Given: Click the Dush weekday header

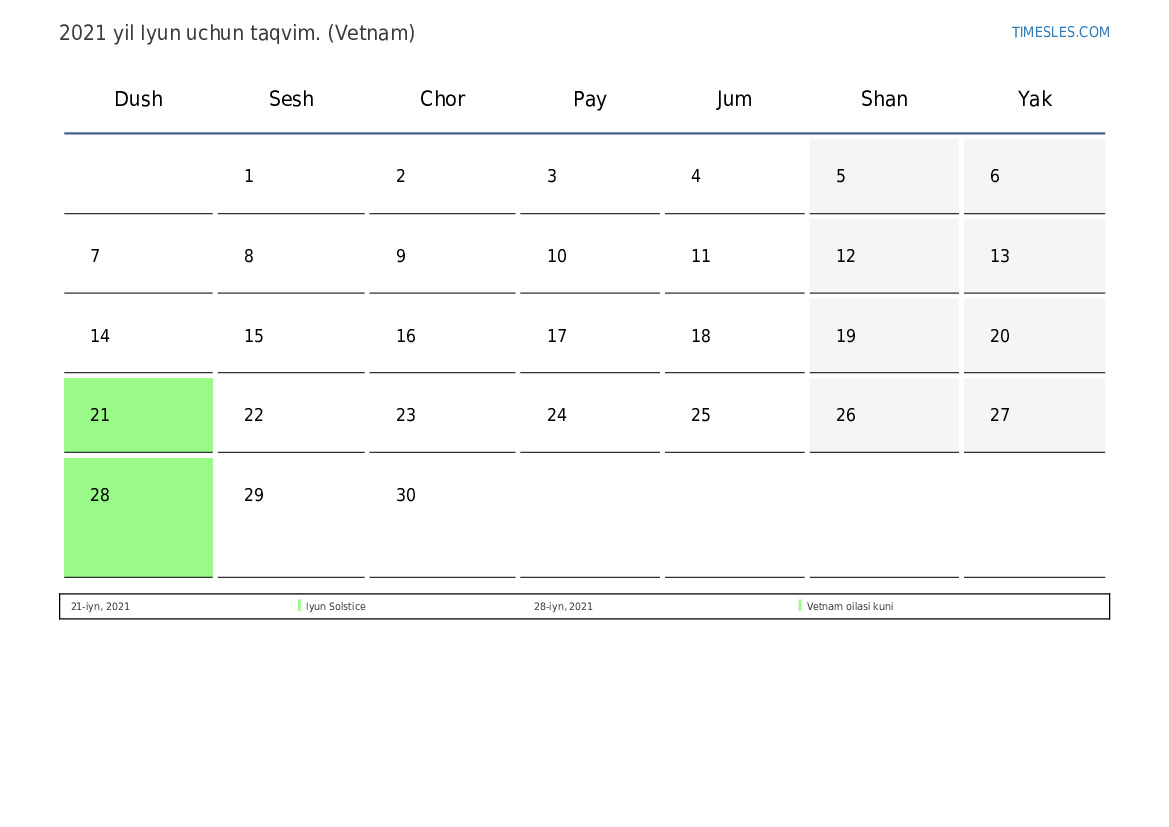Looking at the screenshot, I should tap(139, 99).
